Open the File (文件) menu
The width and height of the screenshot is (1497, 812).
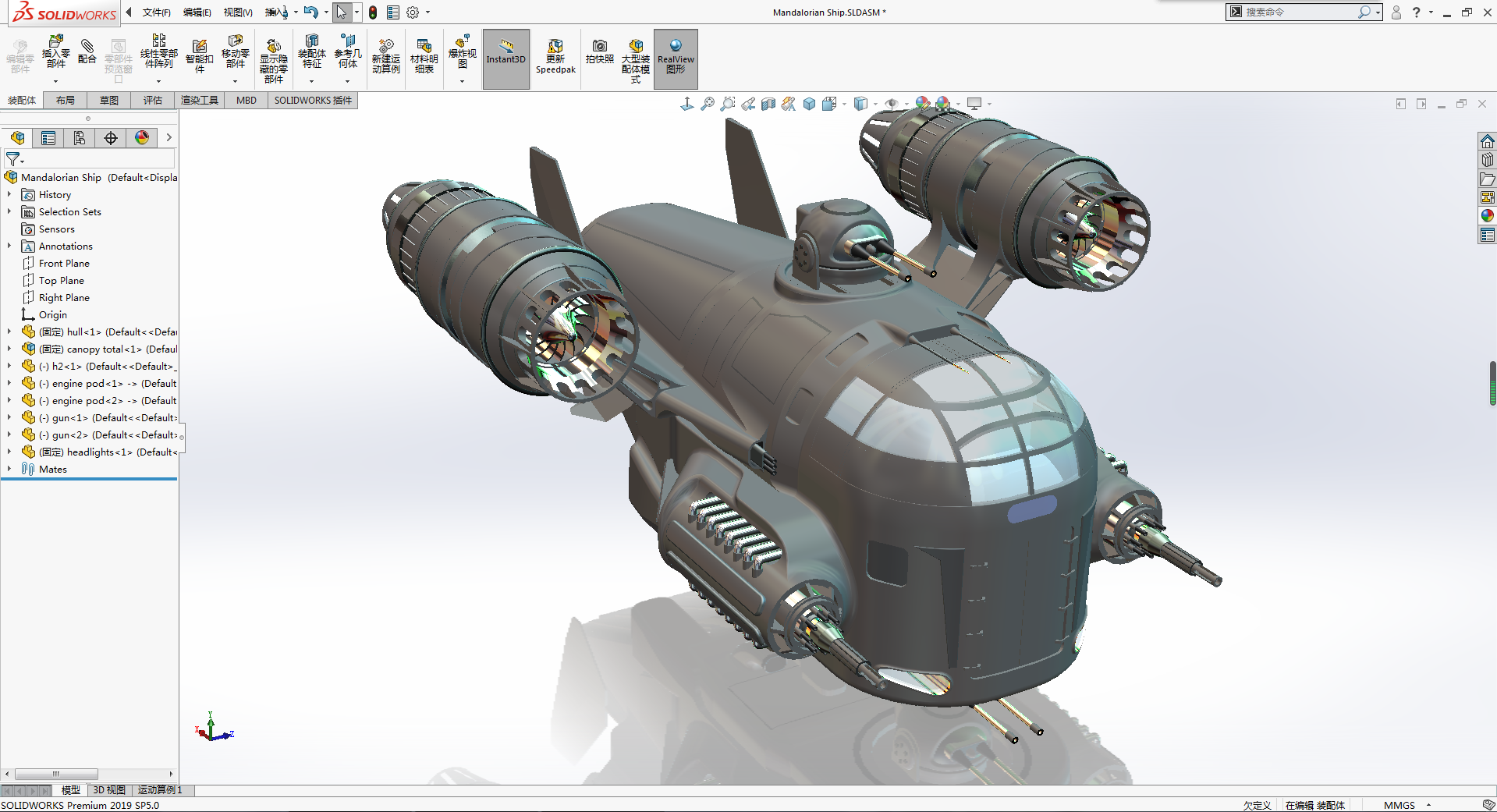(x=157, y=12)
